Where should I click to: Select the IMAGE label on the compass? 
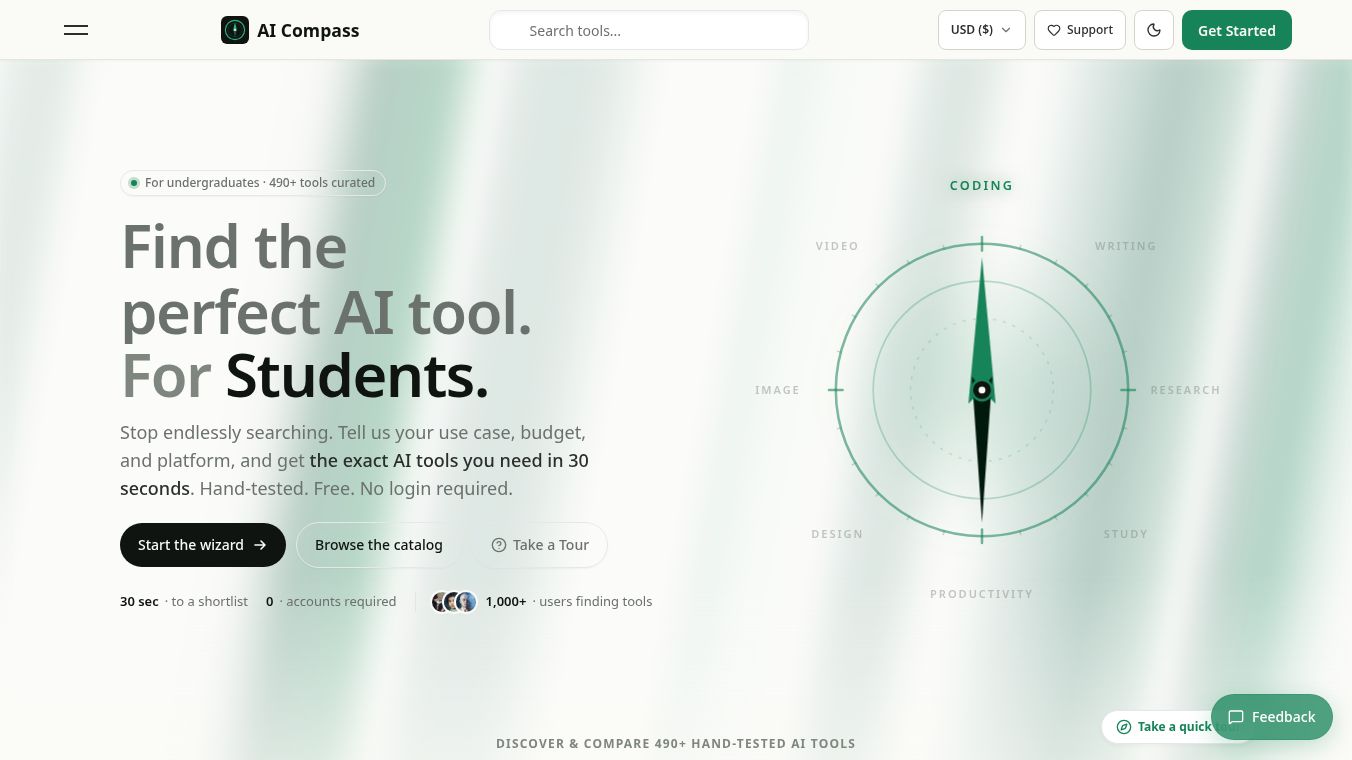[x=778, y=390]
